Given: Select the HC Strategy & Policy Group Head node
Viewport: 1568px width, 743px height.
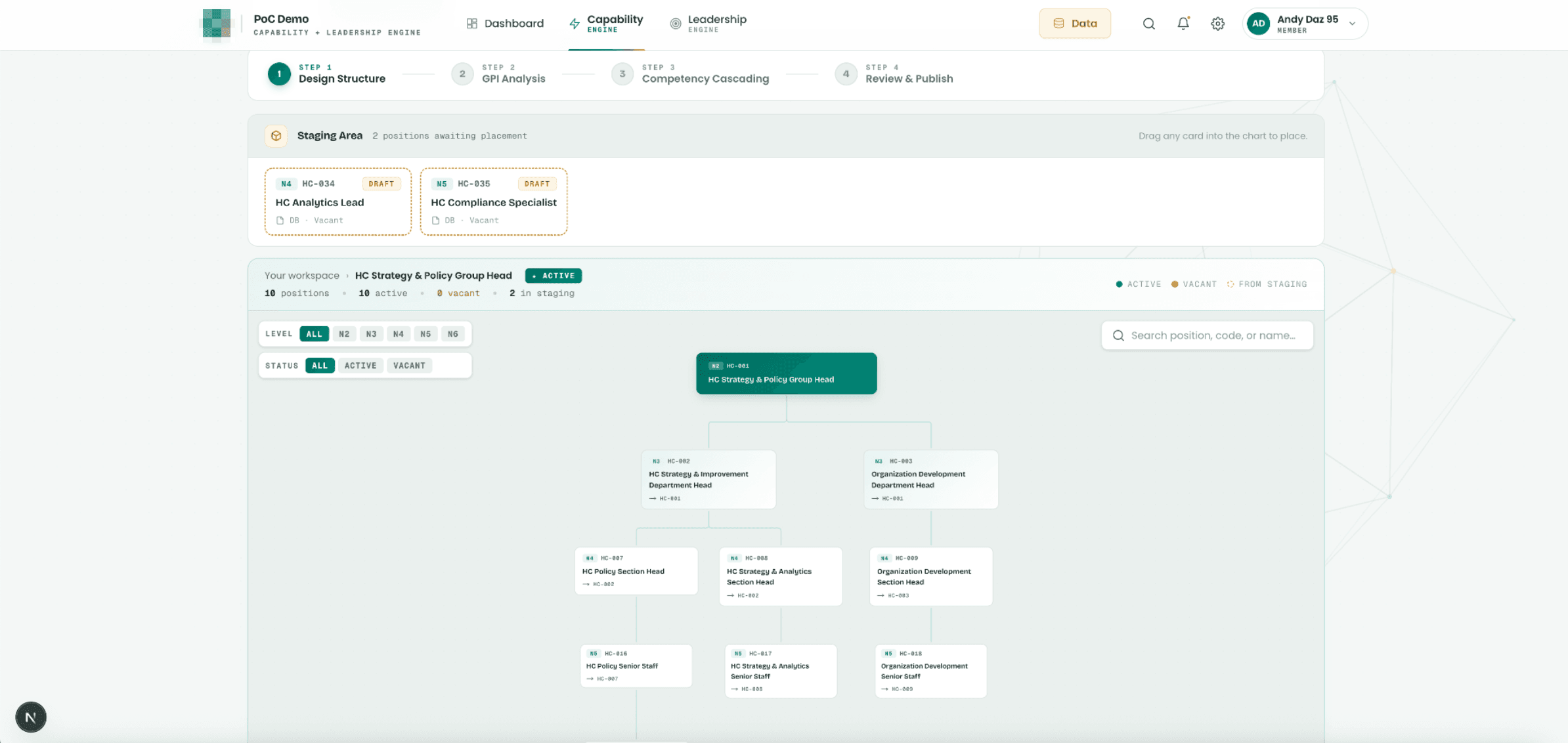Looking at the screenshot, I should pyautogui.click(x=787, y=373).
